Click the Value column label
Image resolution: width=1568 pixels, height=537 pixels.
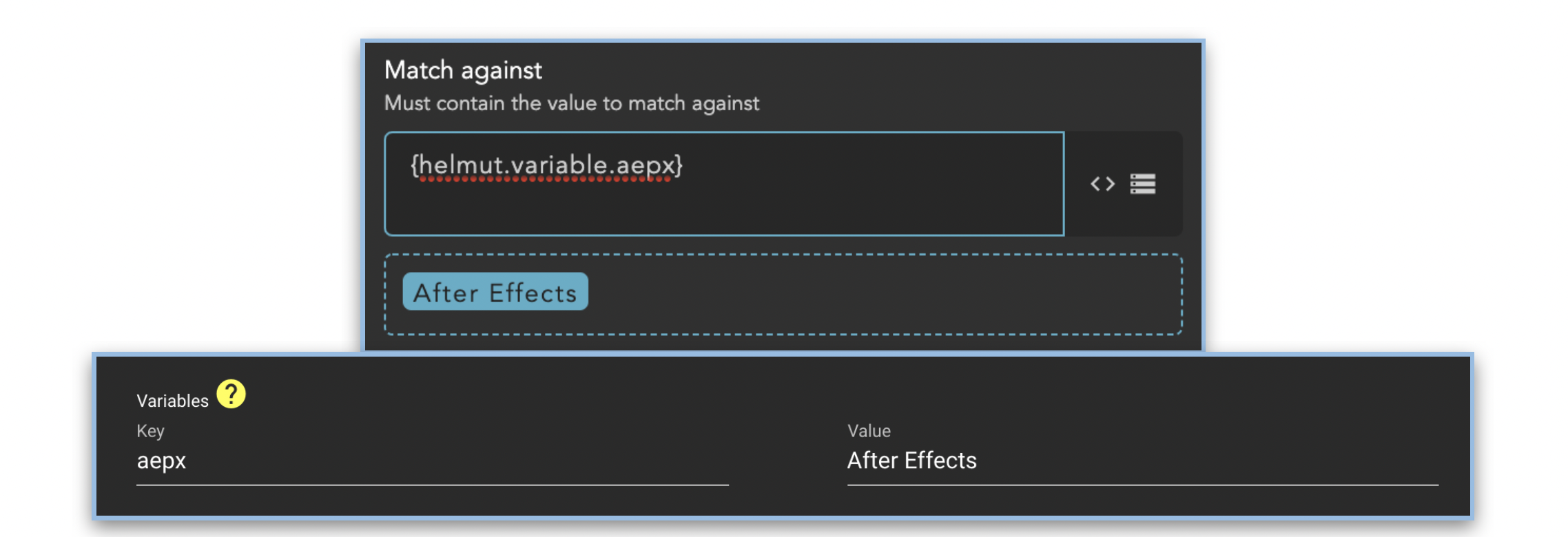pos(869,431)
